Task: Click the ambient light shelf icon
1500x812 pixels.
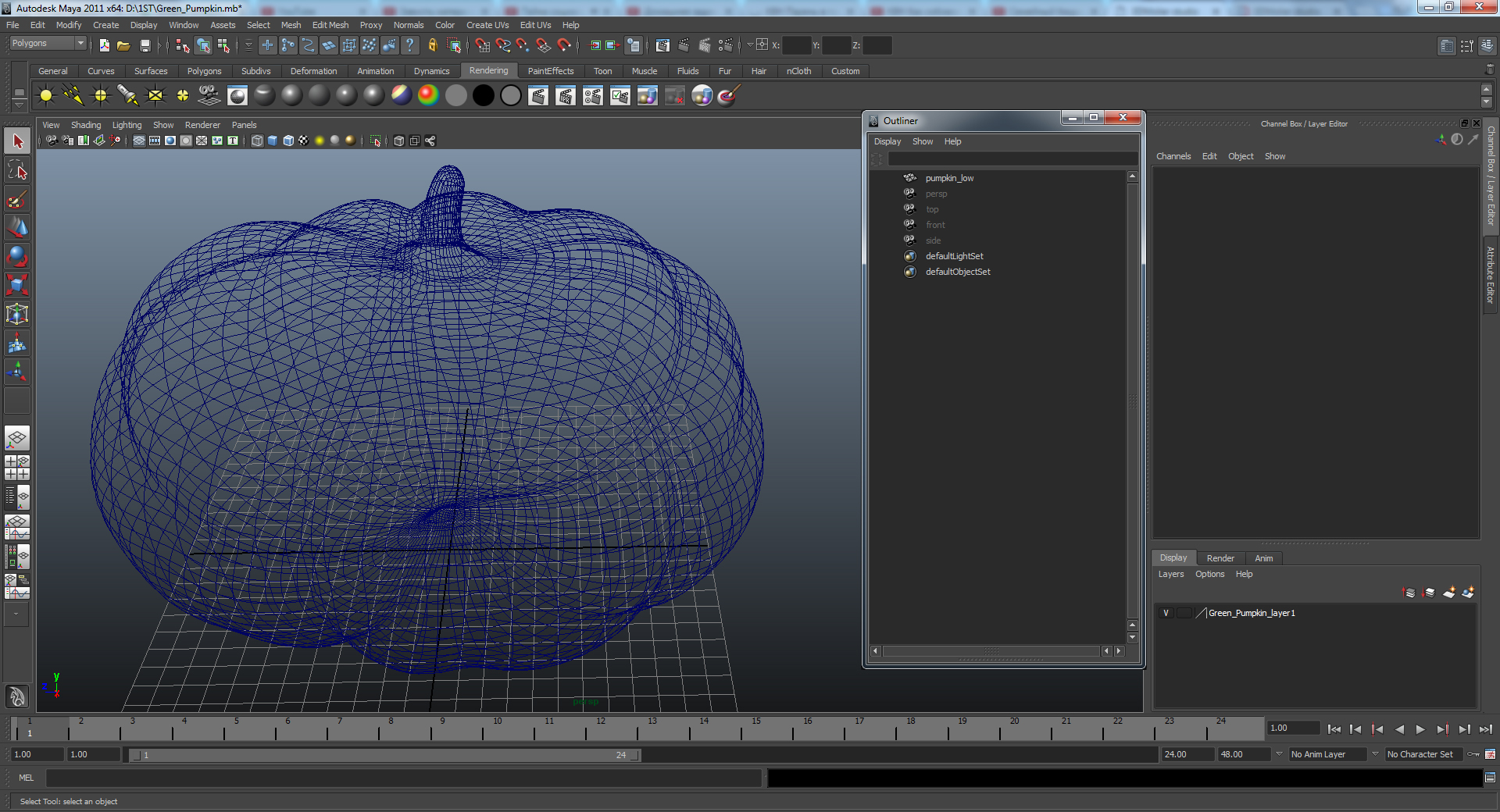Action: click(x=46, y=96)
